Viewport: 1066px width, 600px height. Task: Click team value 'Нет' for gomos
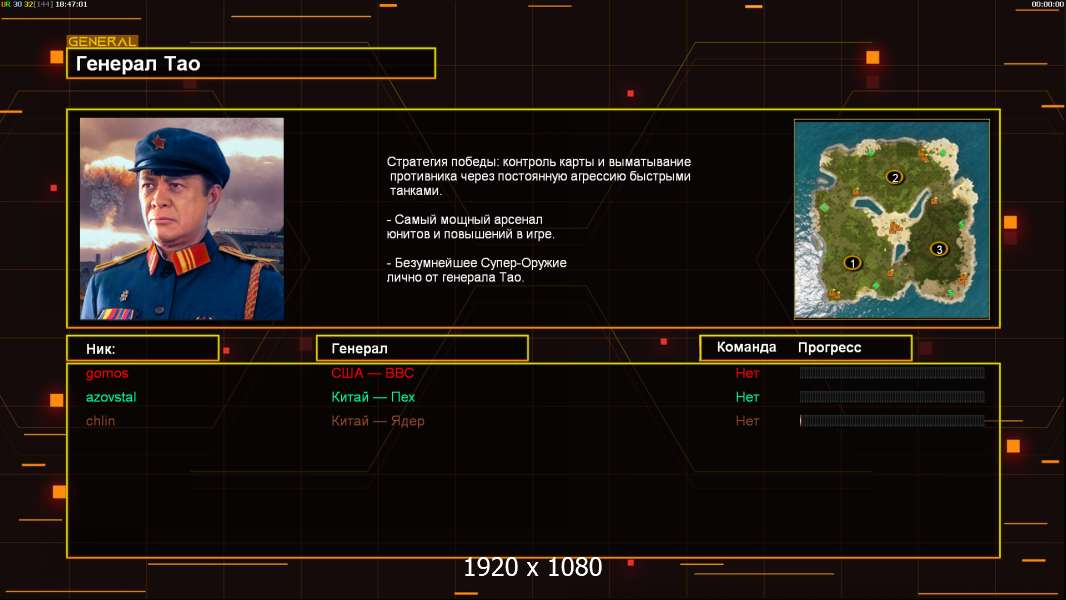[x=747, y=373]
